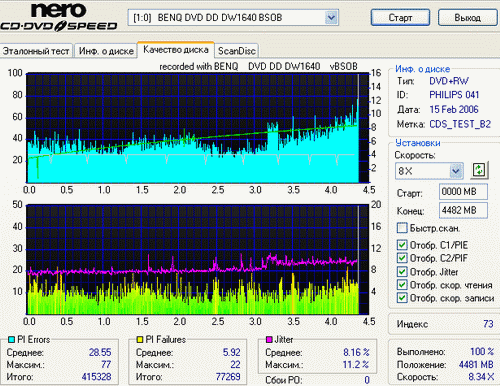Click the PI Errors average 28.55

tap(100, 352)
